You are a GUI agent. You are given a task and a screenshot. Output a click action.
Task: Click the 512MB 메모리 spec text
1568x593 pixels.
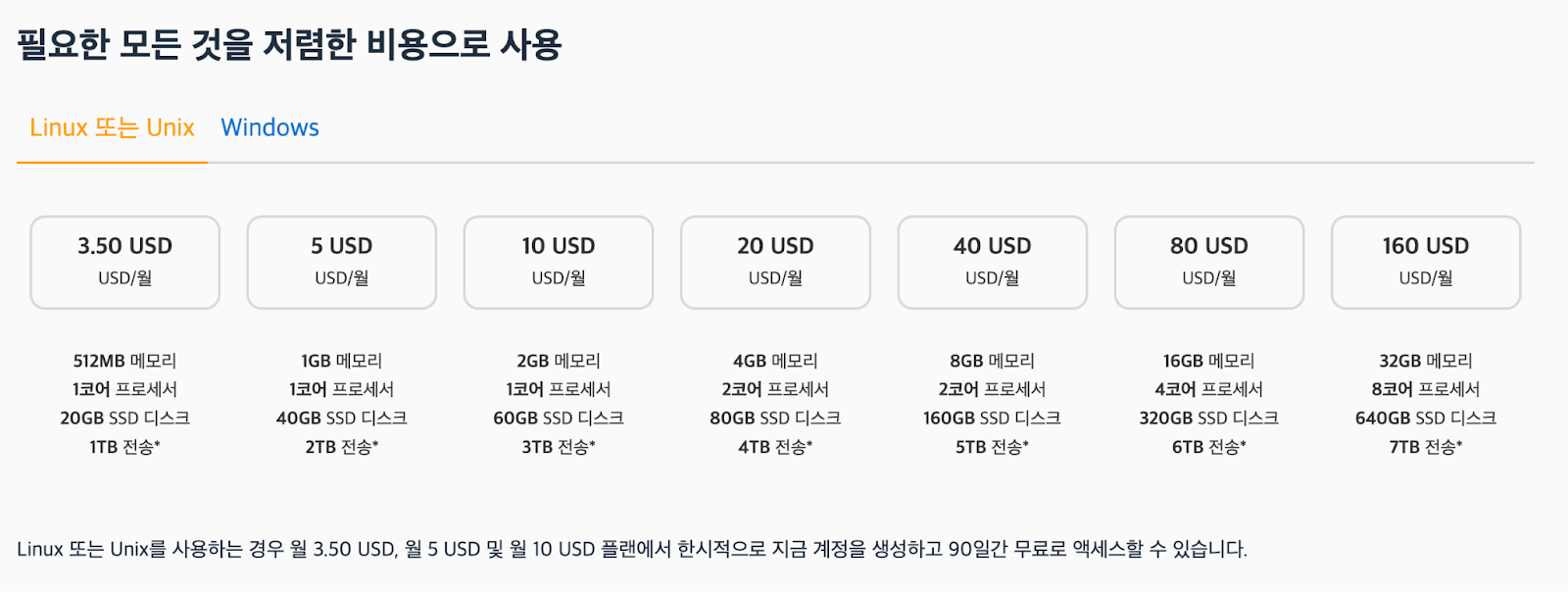125,361
